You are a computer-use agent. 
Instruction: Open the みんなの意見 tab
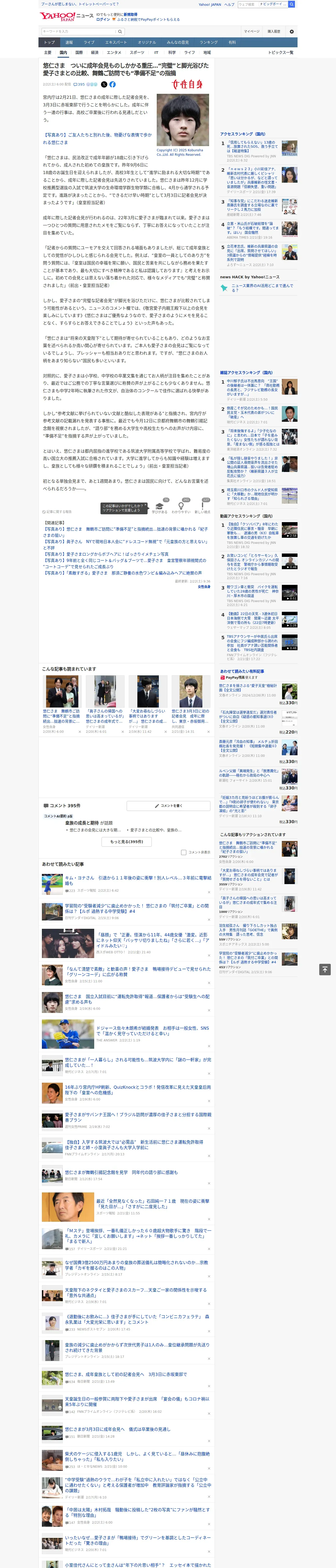click(x=178, y=43)
